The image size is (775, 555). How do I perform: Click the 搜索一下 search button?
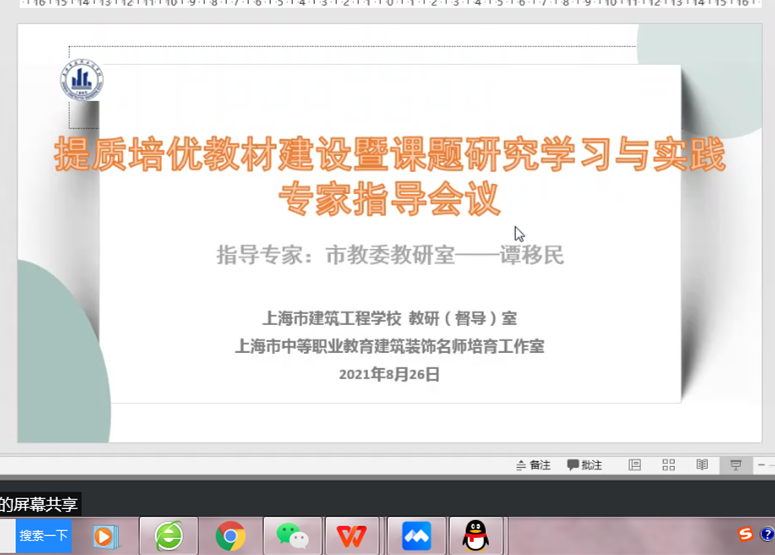(x=43, y=536)
